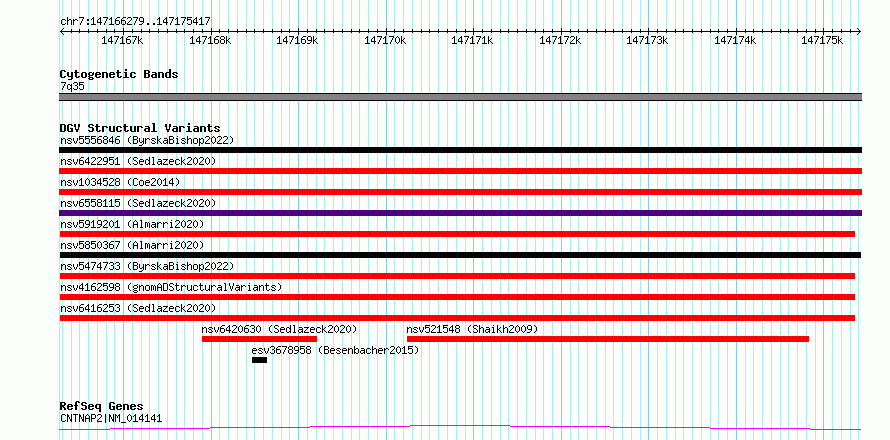
Task: Click the nsv5850367 (Almarri2020) label
Action: pos(132,245)
